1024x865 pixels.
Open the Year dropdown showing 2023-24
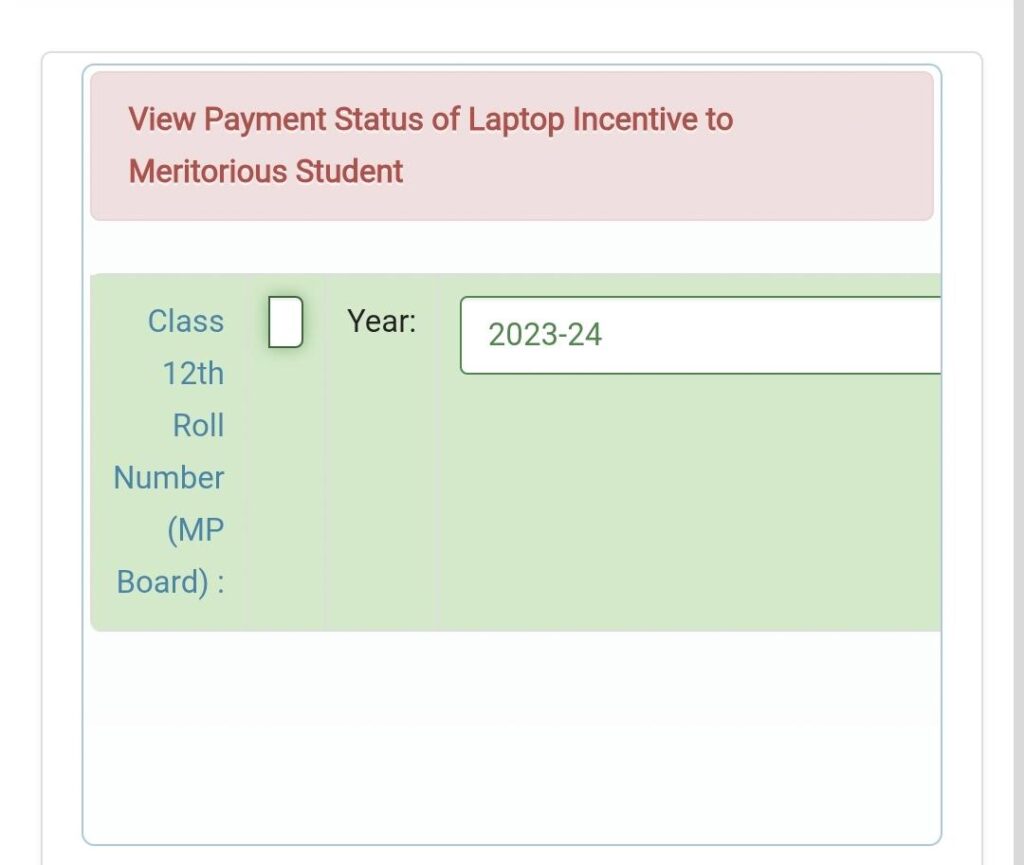pos(700,335)
